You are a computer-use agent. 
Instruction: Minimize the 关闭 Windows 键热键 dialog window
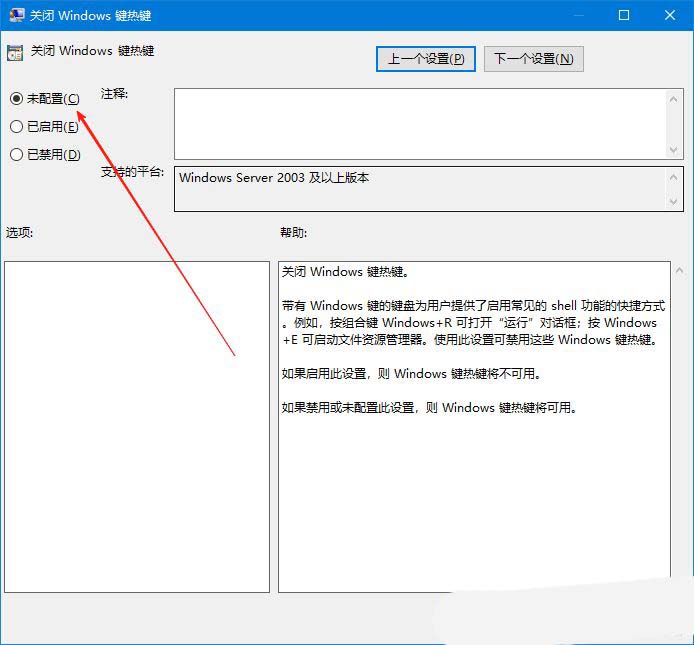tap(578, 15)
